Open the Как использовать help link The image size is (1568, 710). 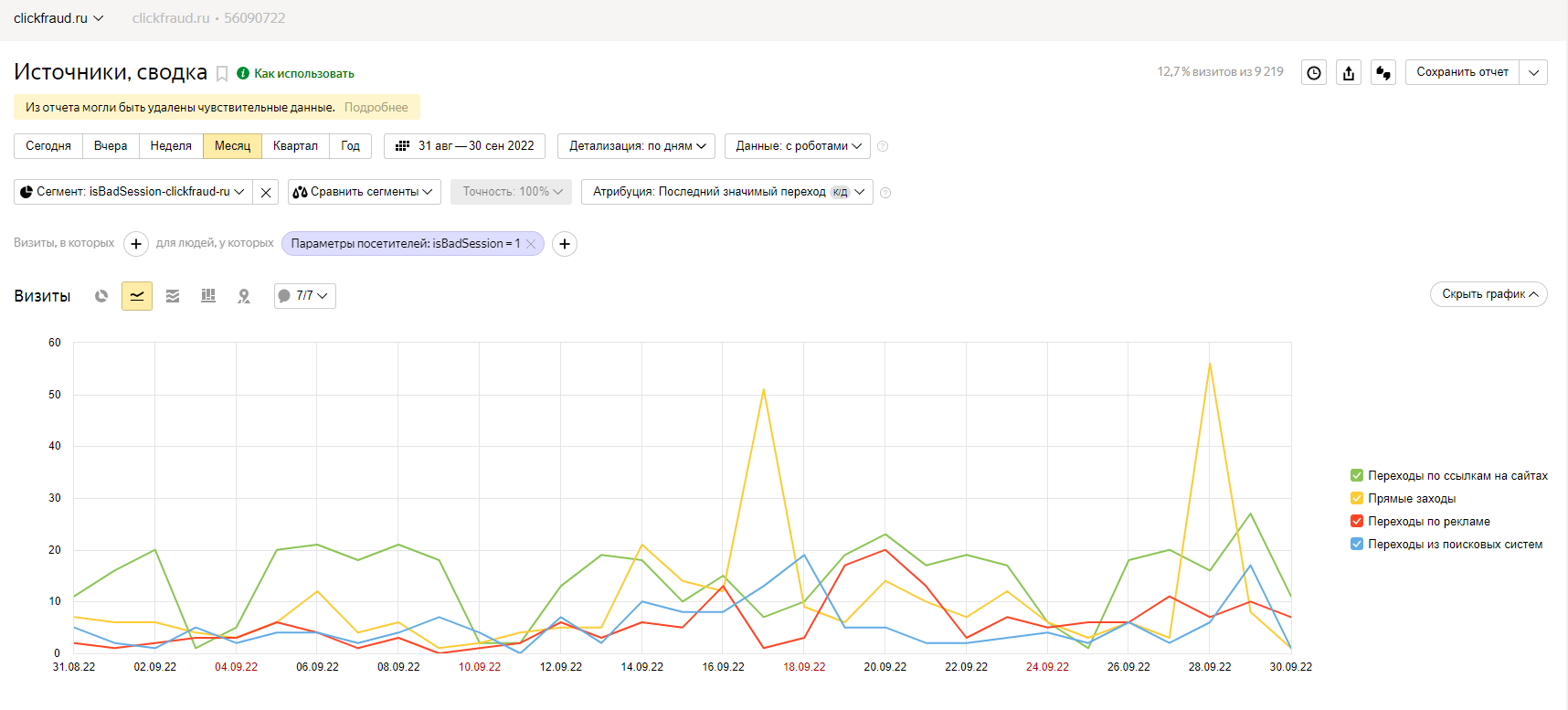coord(303,74)
